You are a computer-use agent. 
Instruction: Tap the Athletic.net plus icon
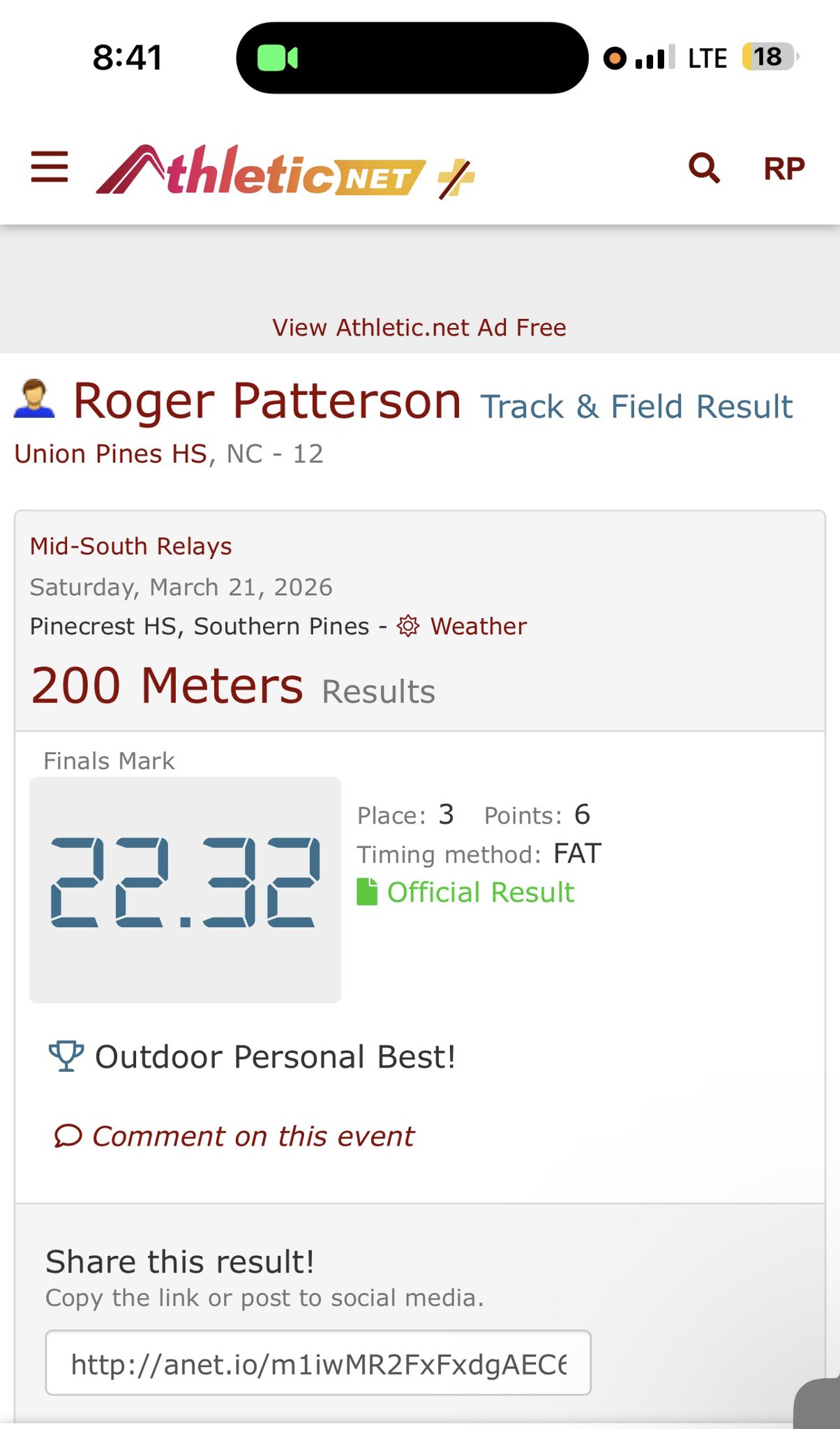click(x=456, y=177)
